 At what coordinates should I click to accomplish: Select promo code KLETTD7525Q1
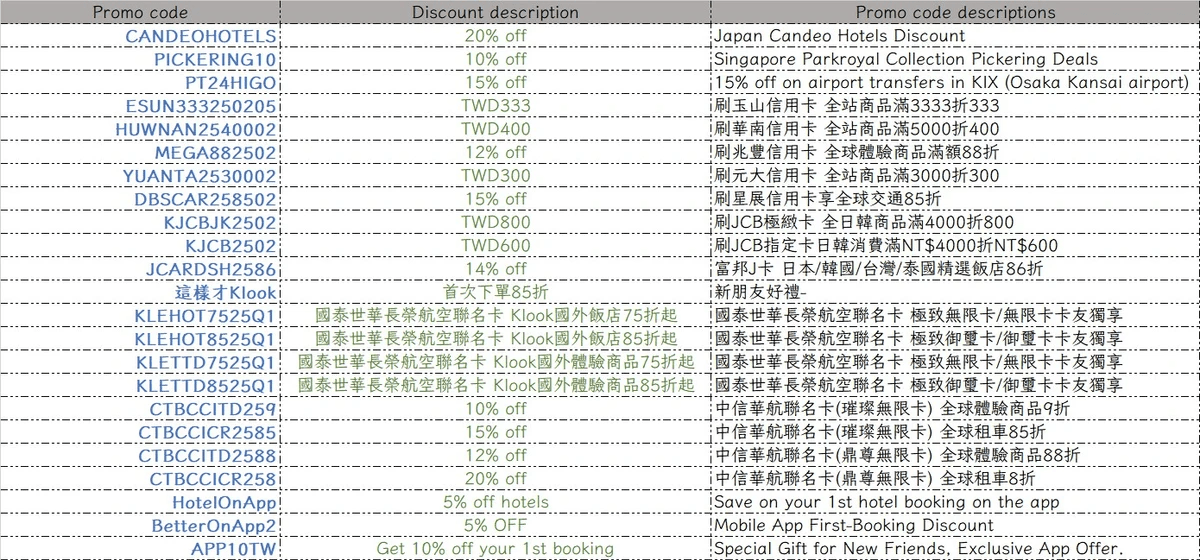[x=206, y=362]
